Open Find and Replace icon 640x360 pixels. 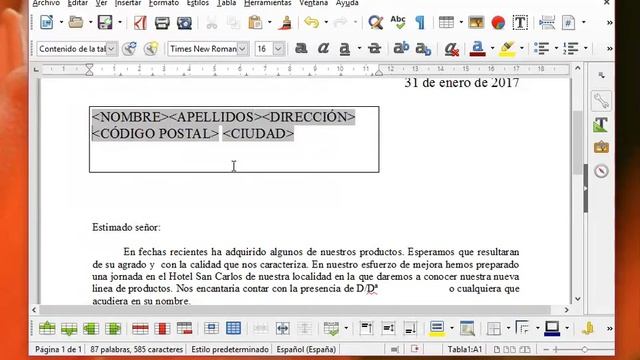pos(376,22)
